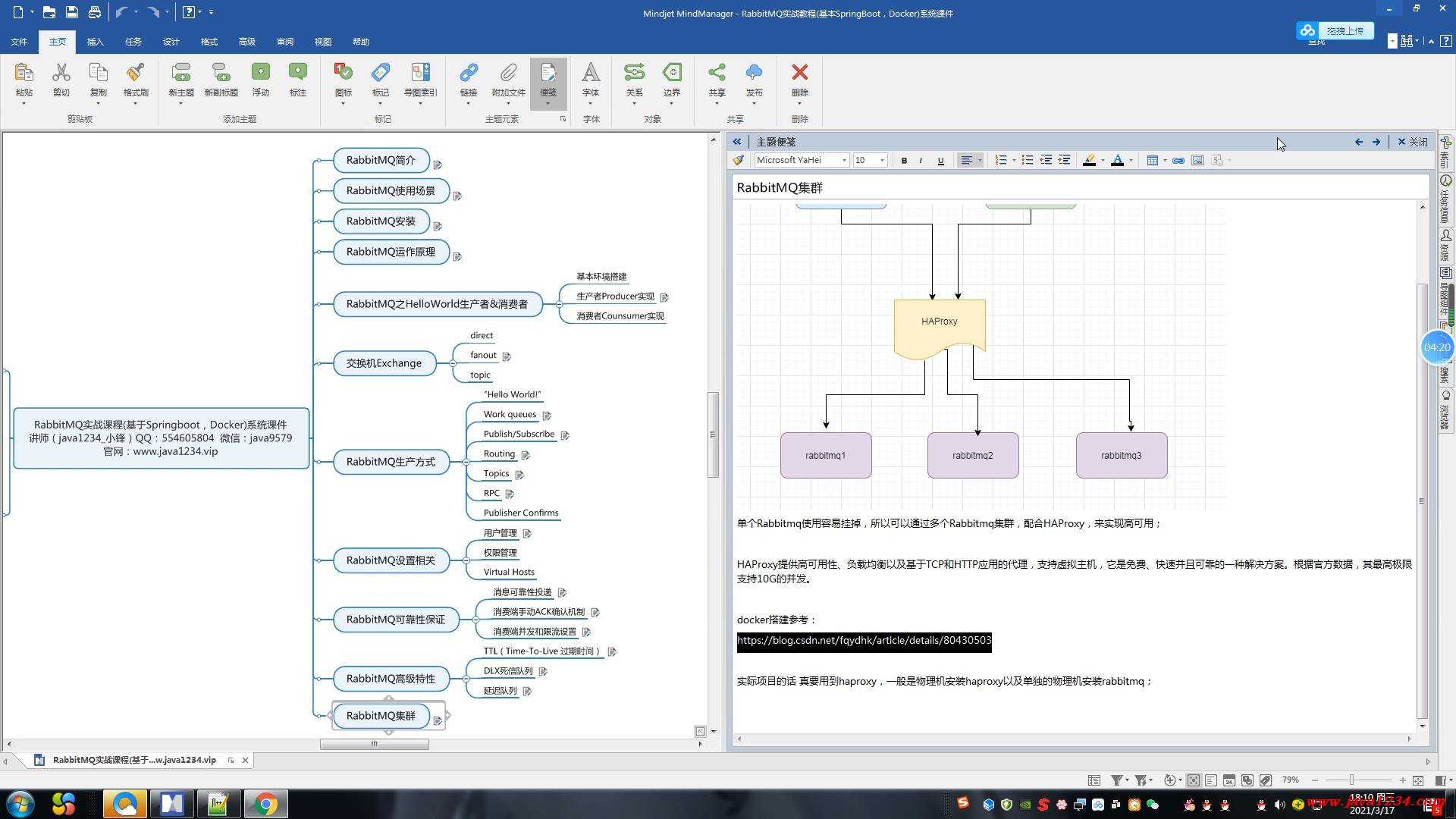Image resolution: width=1456 pixels, height=819 pixels.
Task: Click the 拖拽上传 upload button
Action: point(1335,30)
